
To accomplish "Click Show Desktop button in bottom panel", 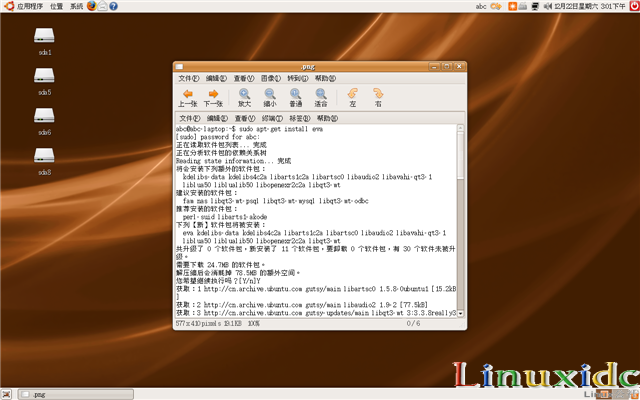I will tap(7, 394).
